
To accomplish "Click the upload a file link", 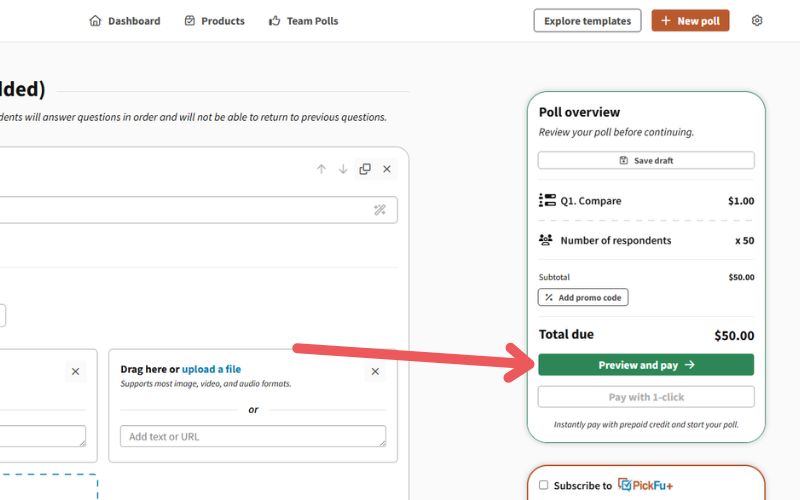I will point(211,369).
